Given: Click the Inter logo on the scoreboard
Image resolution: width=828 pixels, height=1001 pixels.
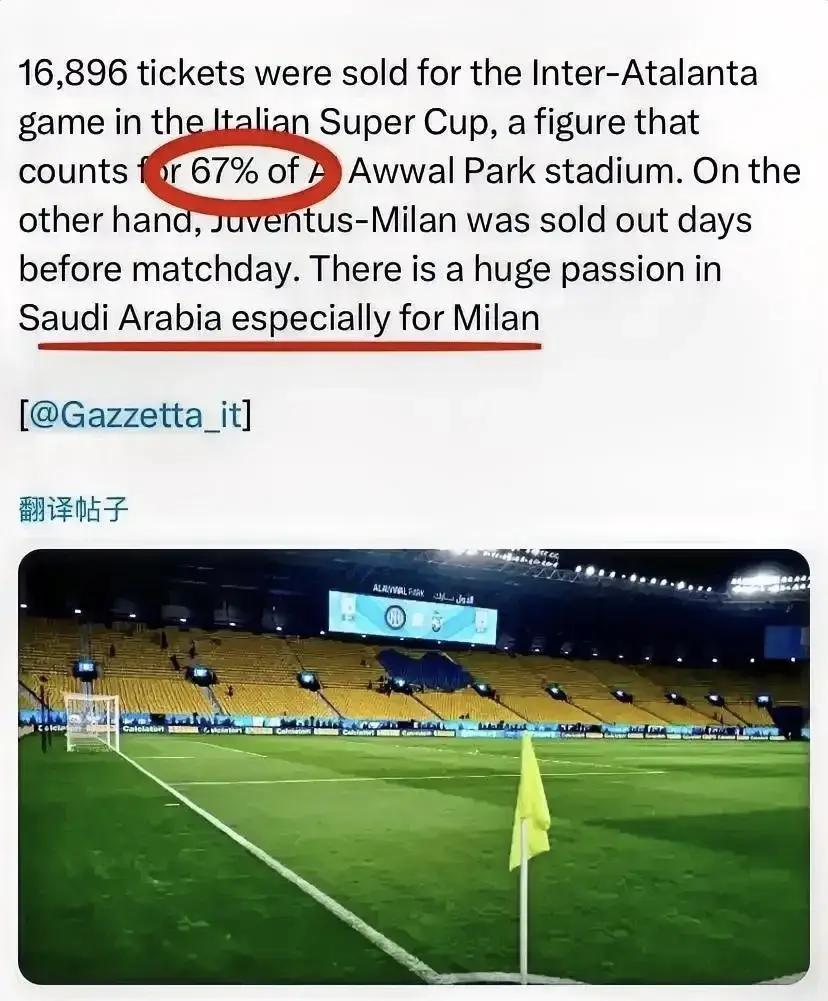Looking at the screenshot, I should tap(395, 617).
